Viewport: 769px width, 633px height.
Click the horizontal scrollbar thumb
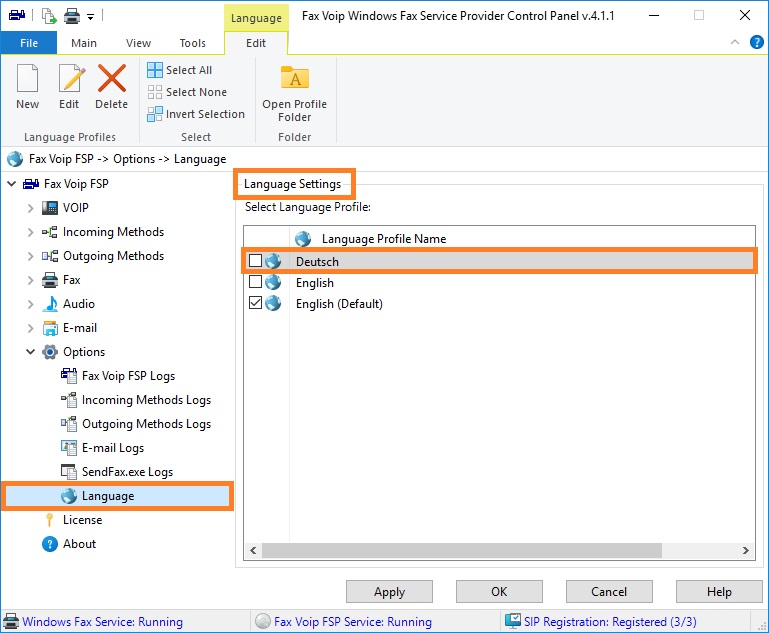point(461,551)
